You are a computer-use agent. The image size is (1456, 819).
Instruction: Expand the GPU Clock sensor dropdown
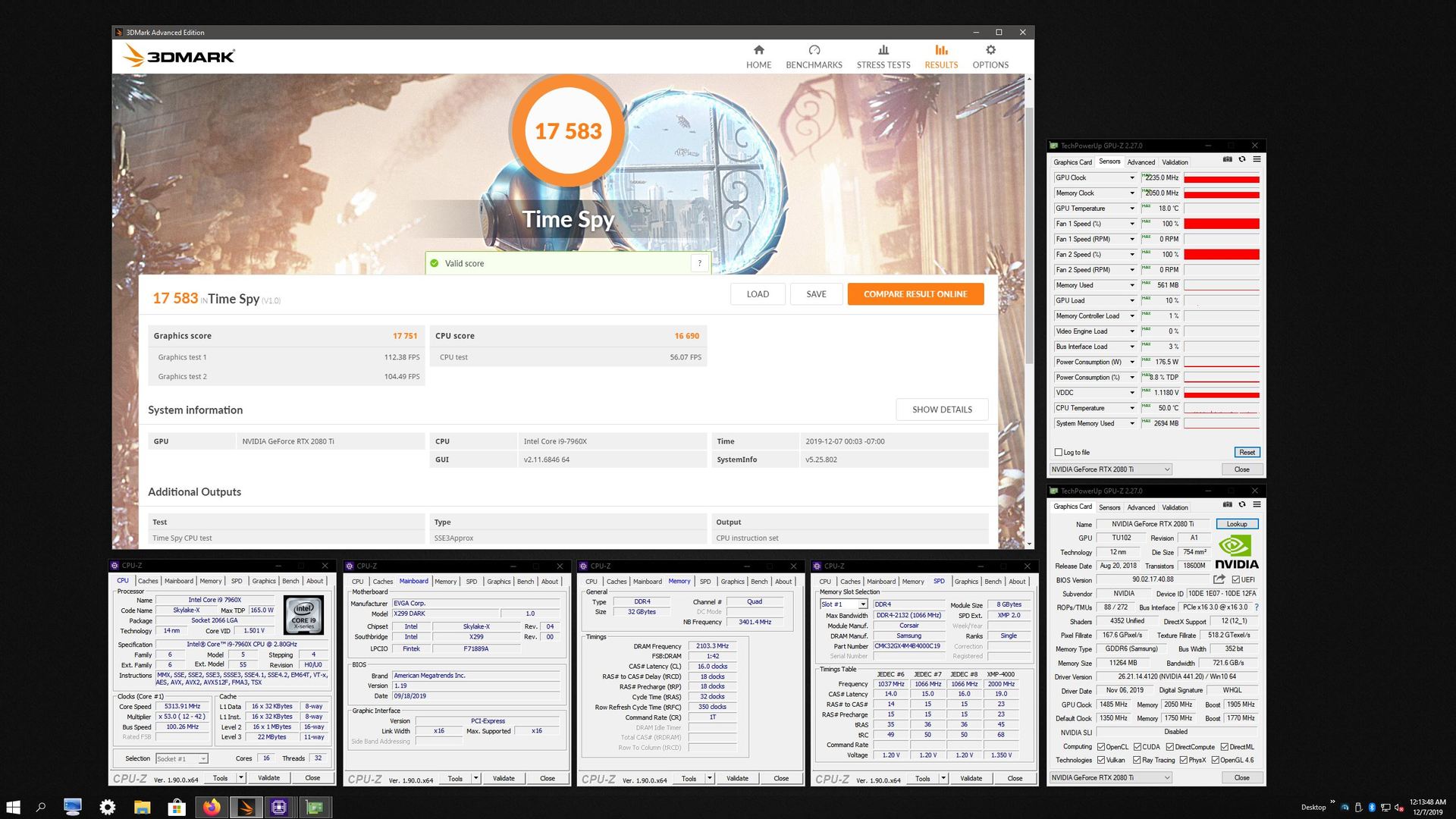1132,178
